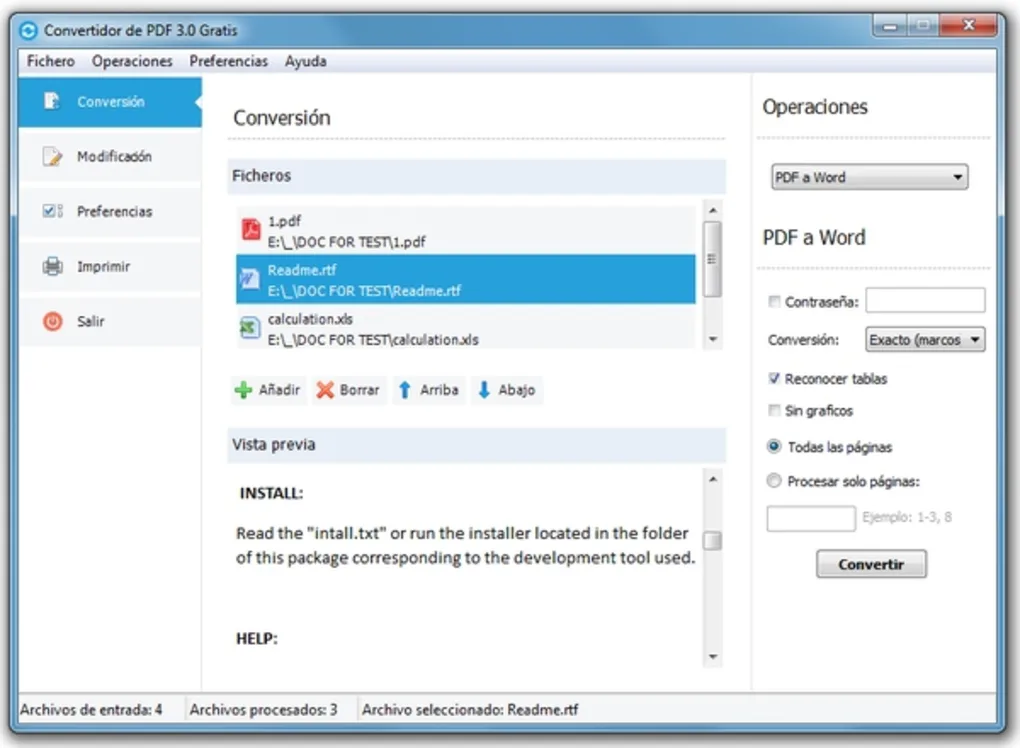
Task: Click the Vista previa scrollbar down arrow
Action: tap(713, 657)
